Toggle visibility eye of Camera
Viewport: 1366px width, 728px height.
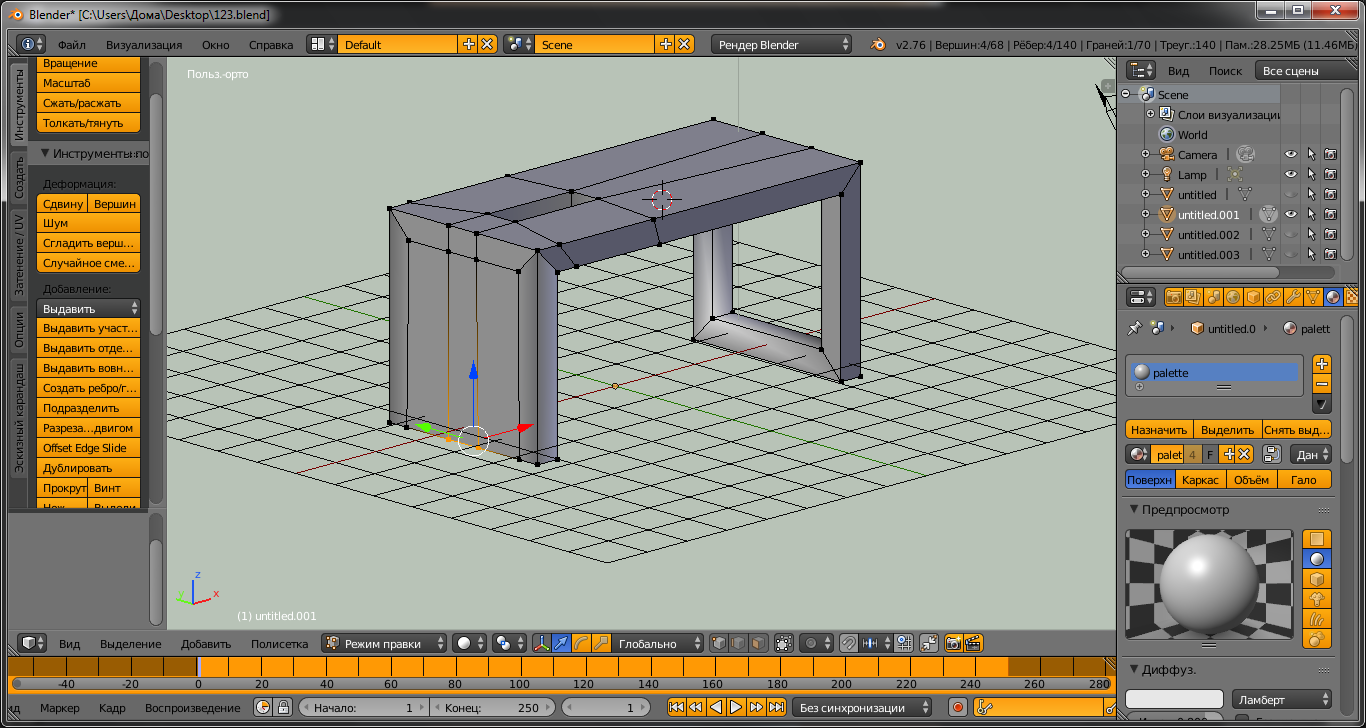pyautogui.click(x=1291, y=154)
